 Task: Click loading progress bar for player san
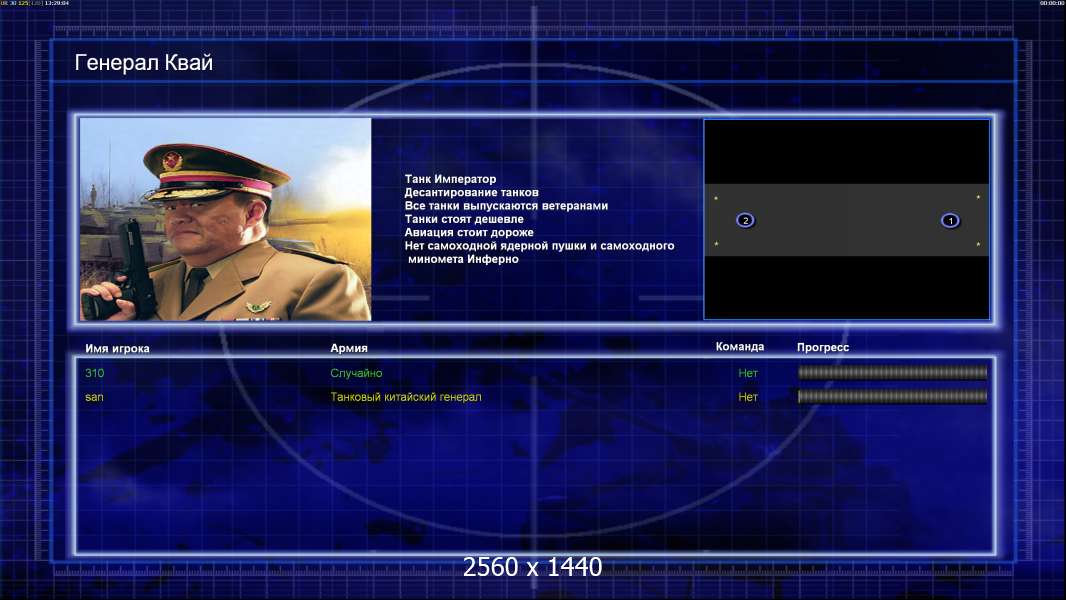[x=892, y=396]
